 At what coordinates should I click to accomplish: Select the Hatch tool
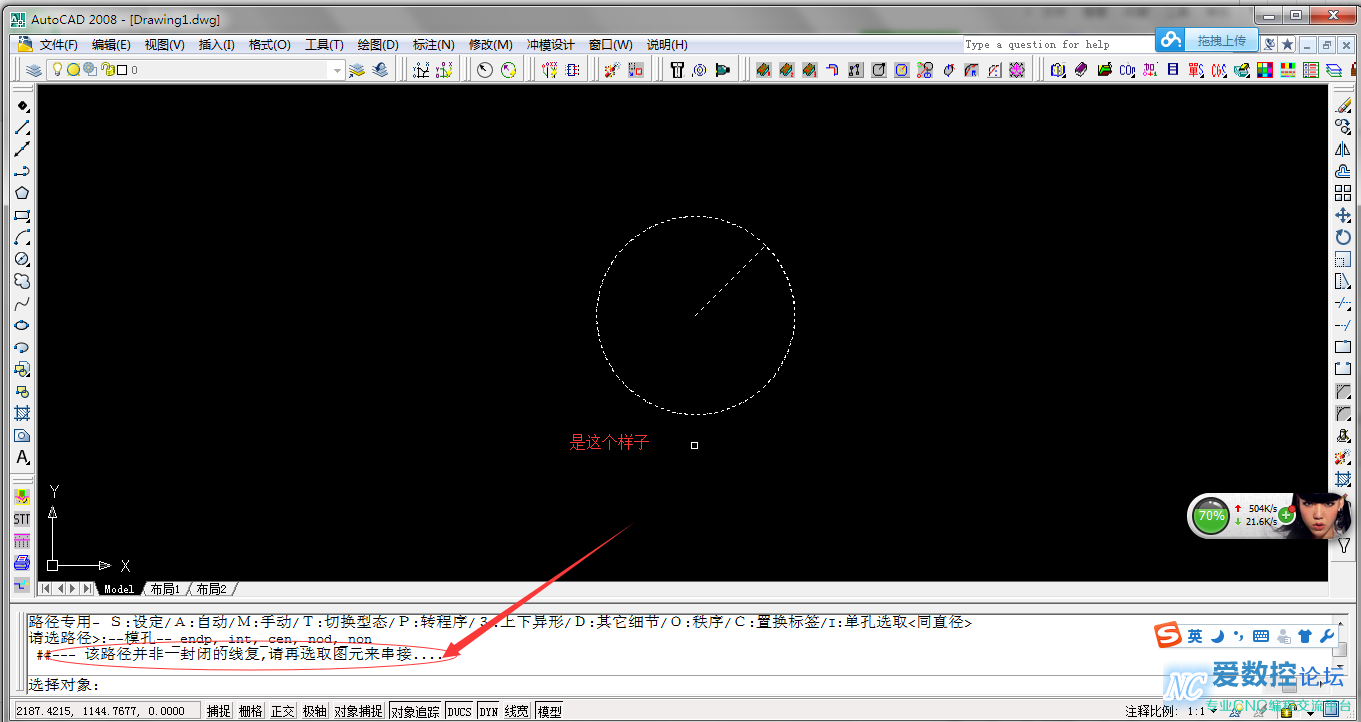22,413
